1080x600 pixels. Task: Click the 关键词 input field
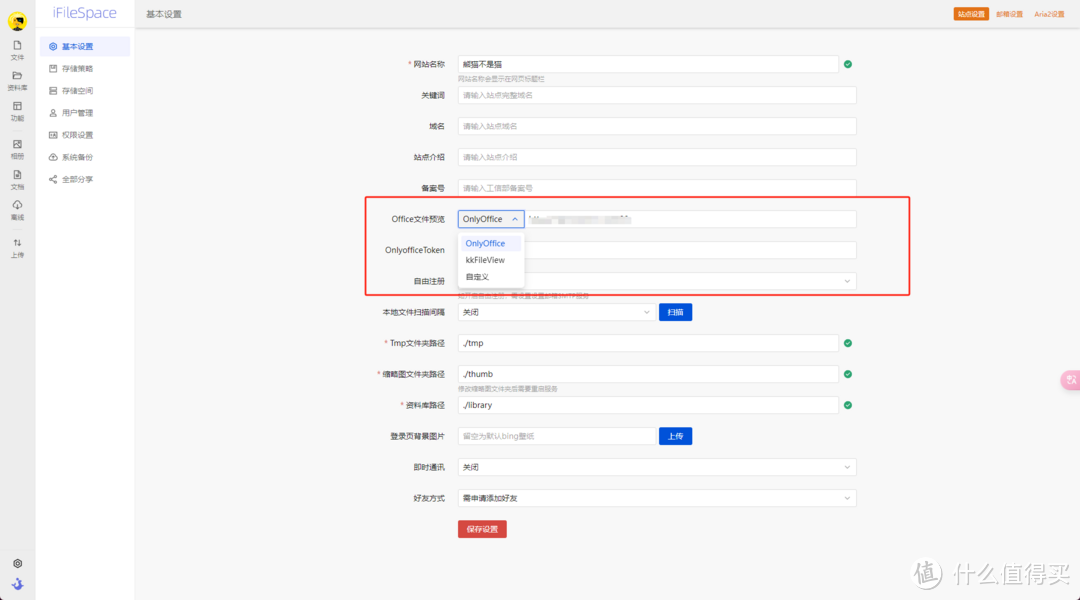click(656, 95)
